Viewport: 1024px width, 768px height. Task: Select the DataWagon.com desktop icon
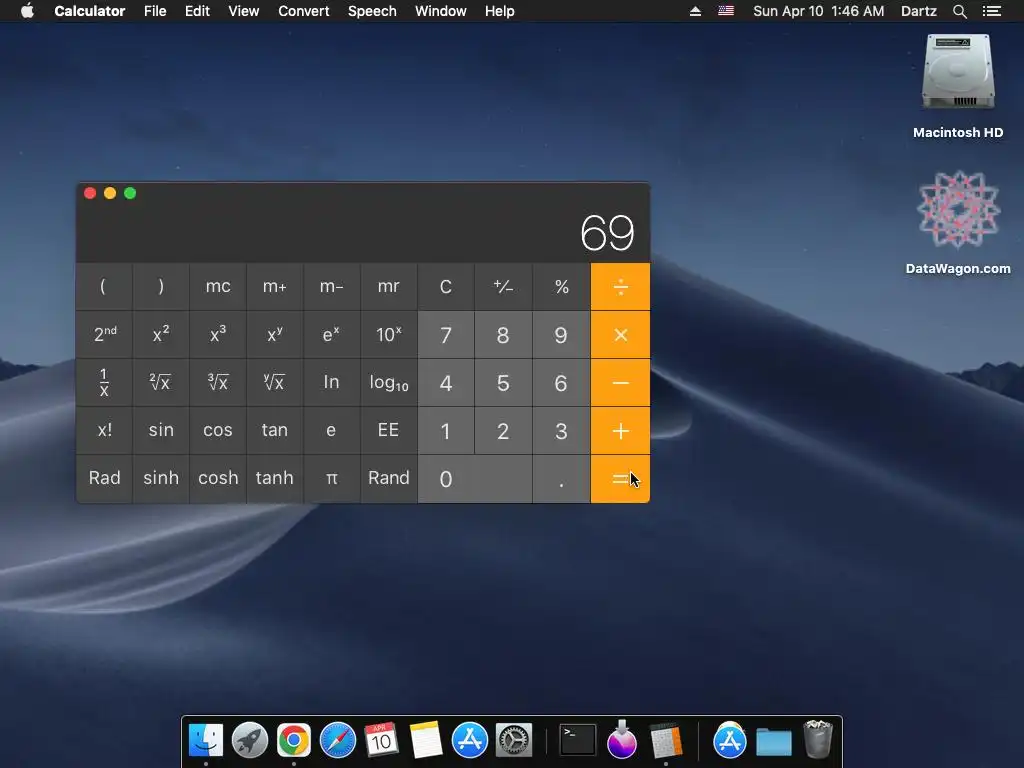point(958,209)
